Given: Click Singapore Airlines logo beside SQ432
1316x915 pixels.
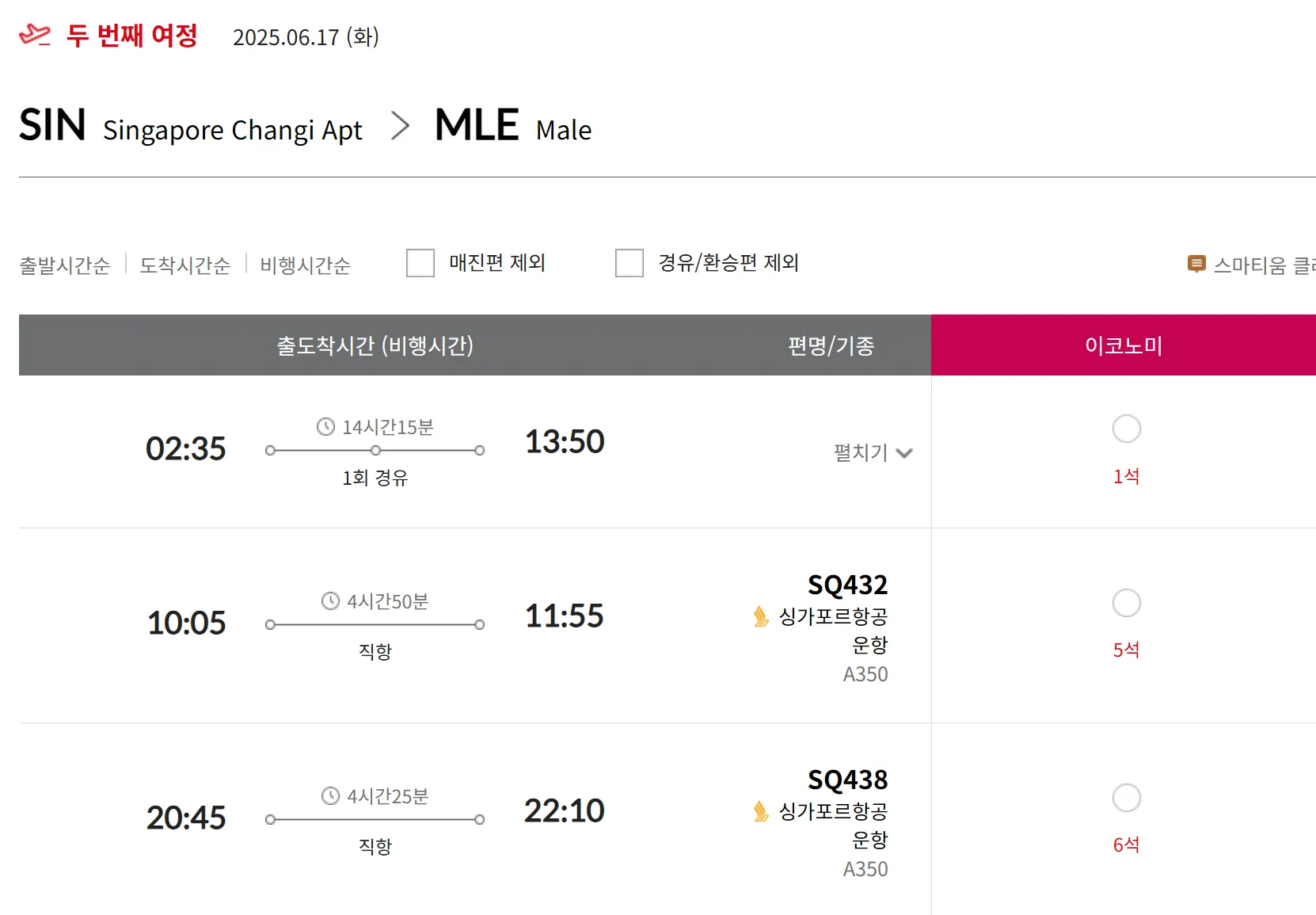Looking at the screenshot, I should point(761,616).
